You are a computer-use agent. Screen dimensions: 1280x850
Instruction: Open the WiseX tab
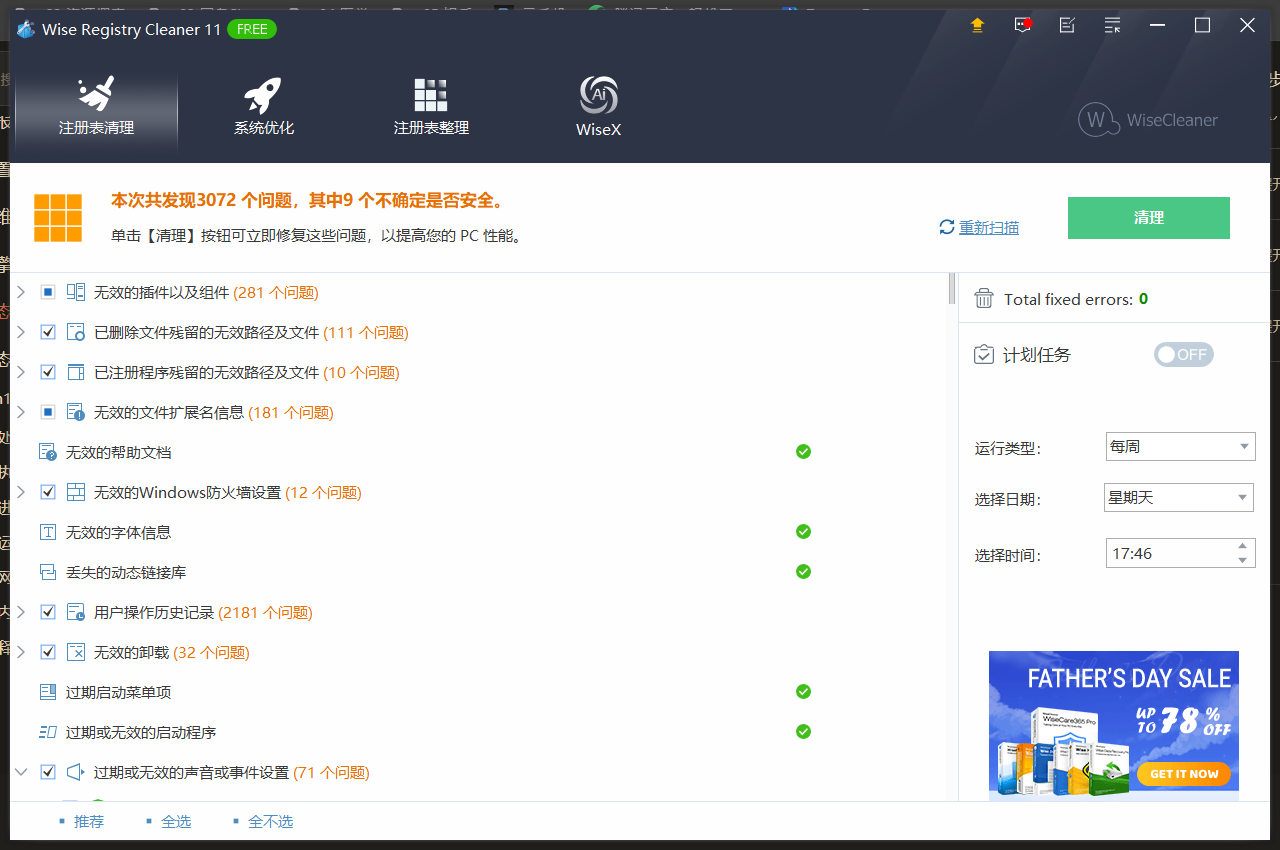click(x=599, y=107)
